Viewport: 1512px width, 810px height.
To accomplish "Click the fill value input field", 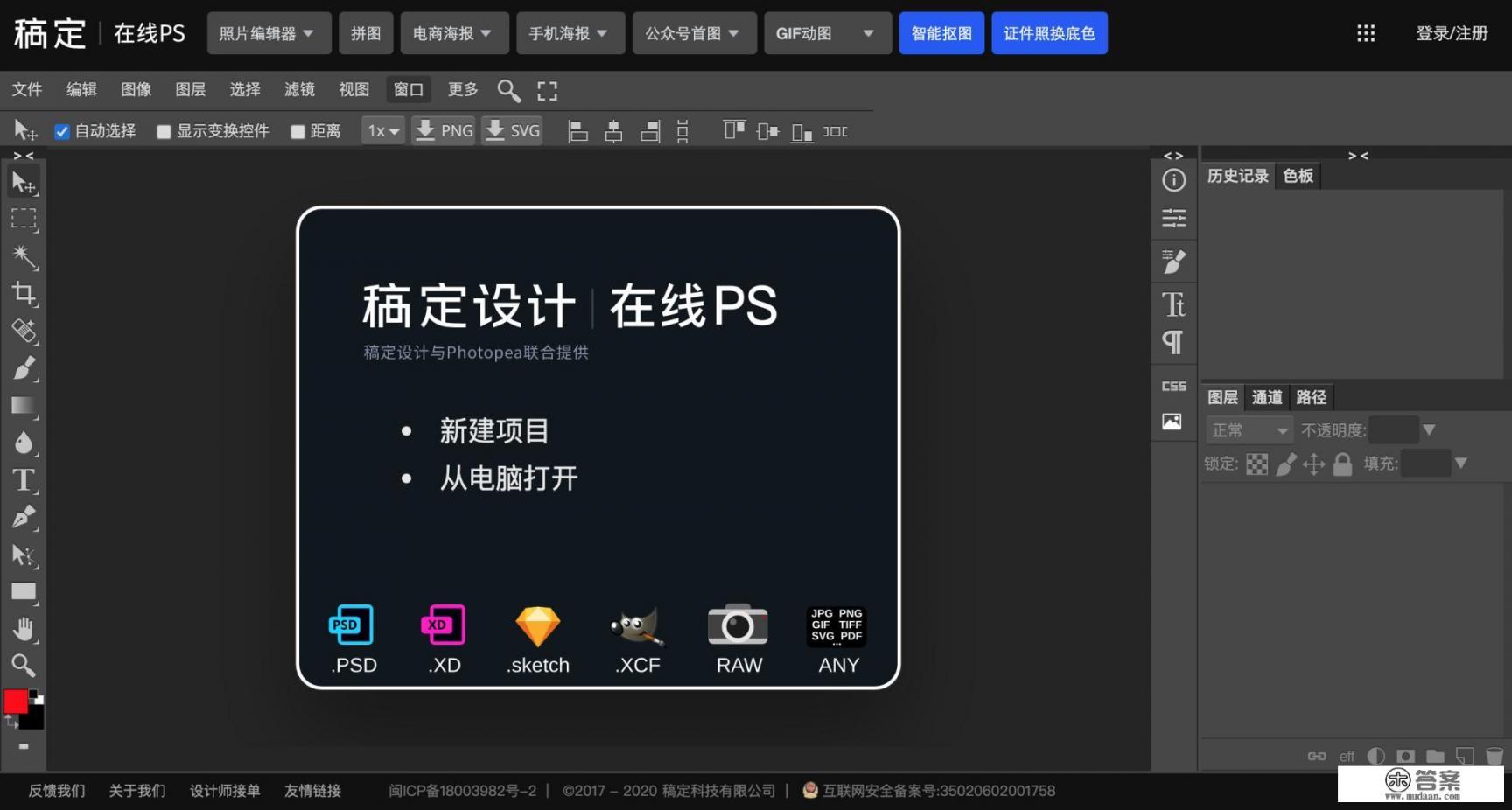I will [1425, 464].
